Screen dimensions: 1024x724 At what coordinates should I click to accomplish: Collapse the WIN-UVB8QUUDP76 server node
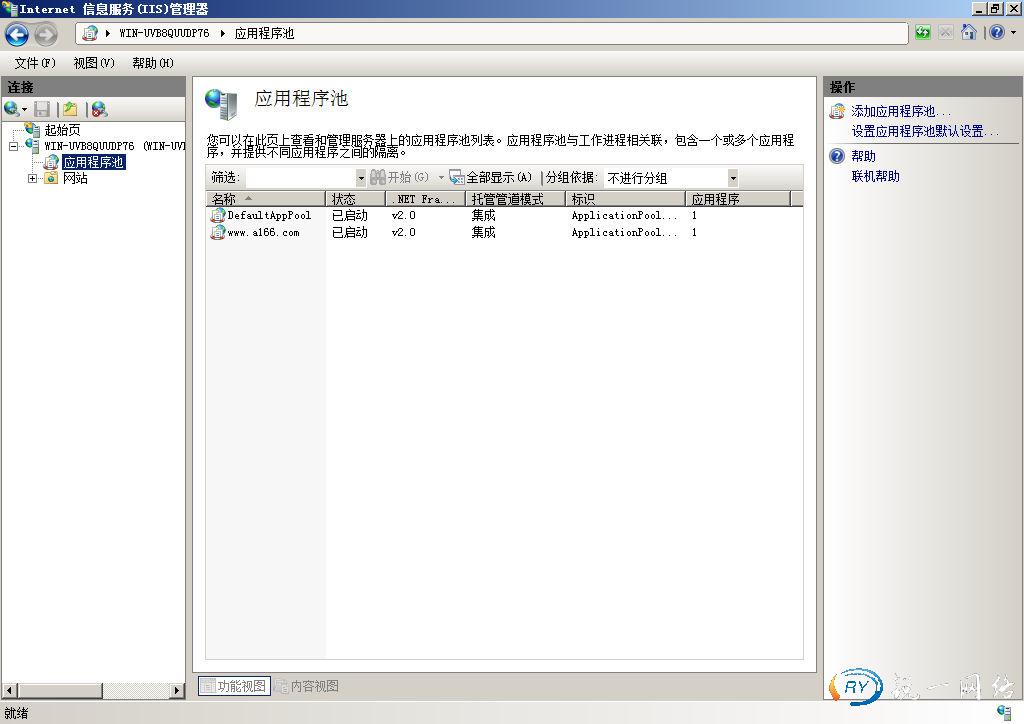pos(13,146)
